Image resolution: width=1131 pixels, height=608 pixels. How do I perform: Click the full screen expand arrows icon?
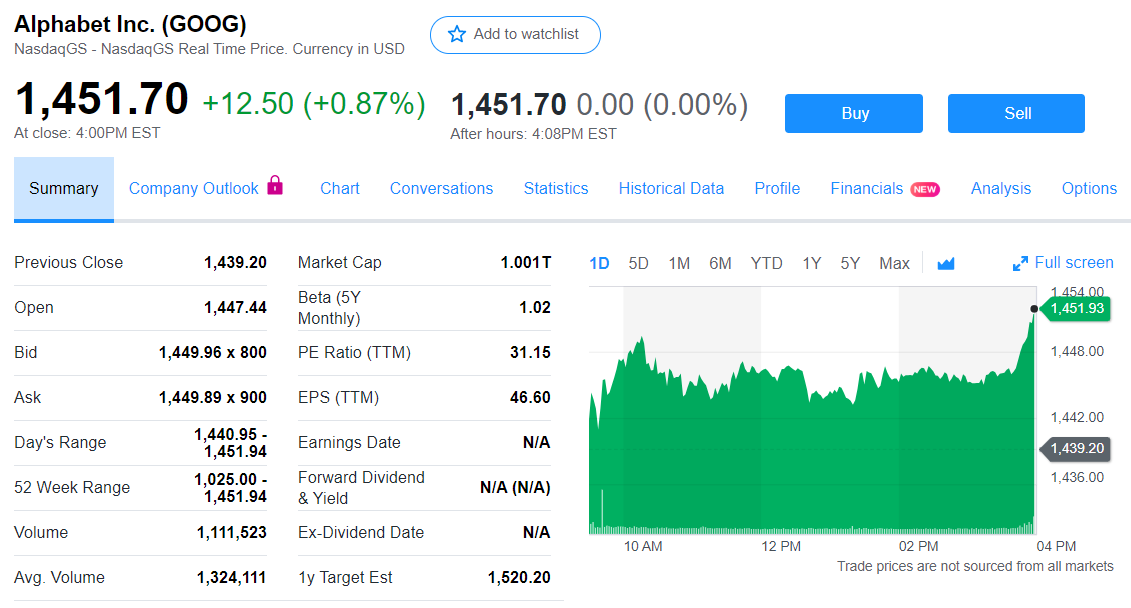1021,262
